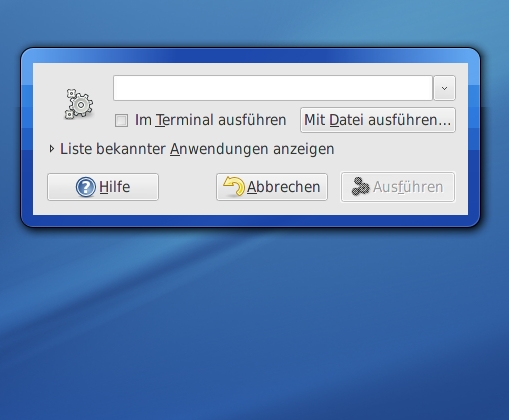The height and width of the screenshot is (420, 509).
Task: Click the desktop background above the dialog
Action: 253,23
